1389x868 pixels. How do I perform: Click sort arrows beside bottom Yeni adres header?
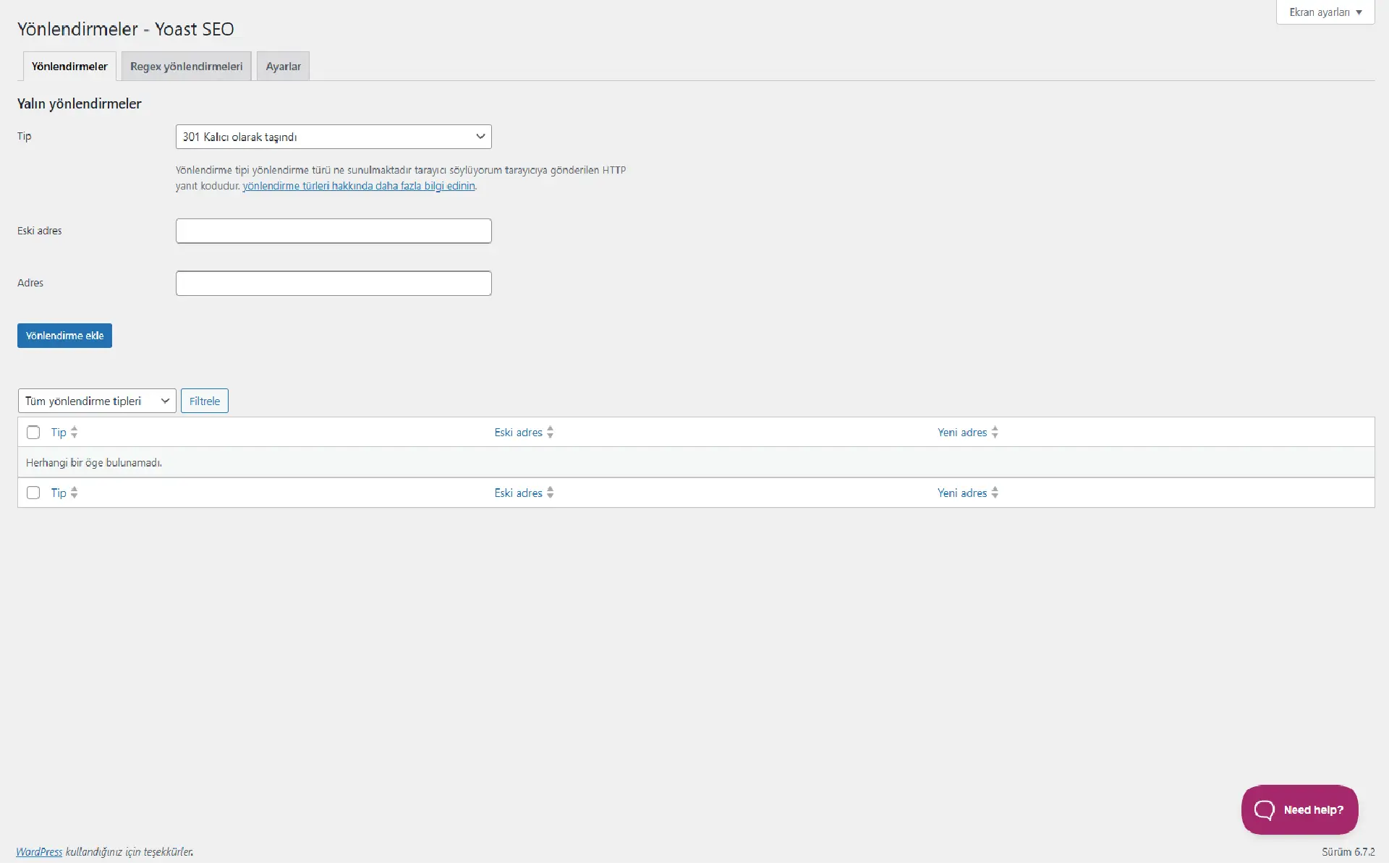(x=995, y=493)
